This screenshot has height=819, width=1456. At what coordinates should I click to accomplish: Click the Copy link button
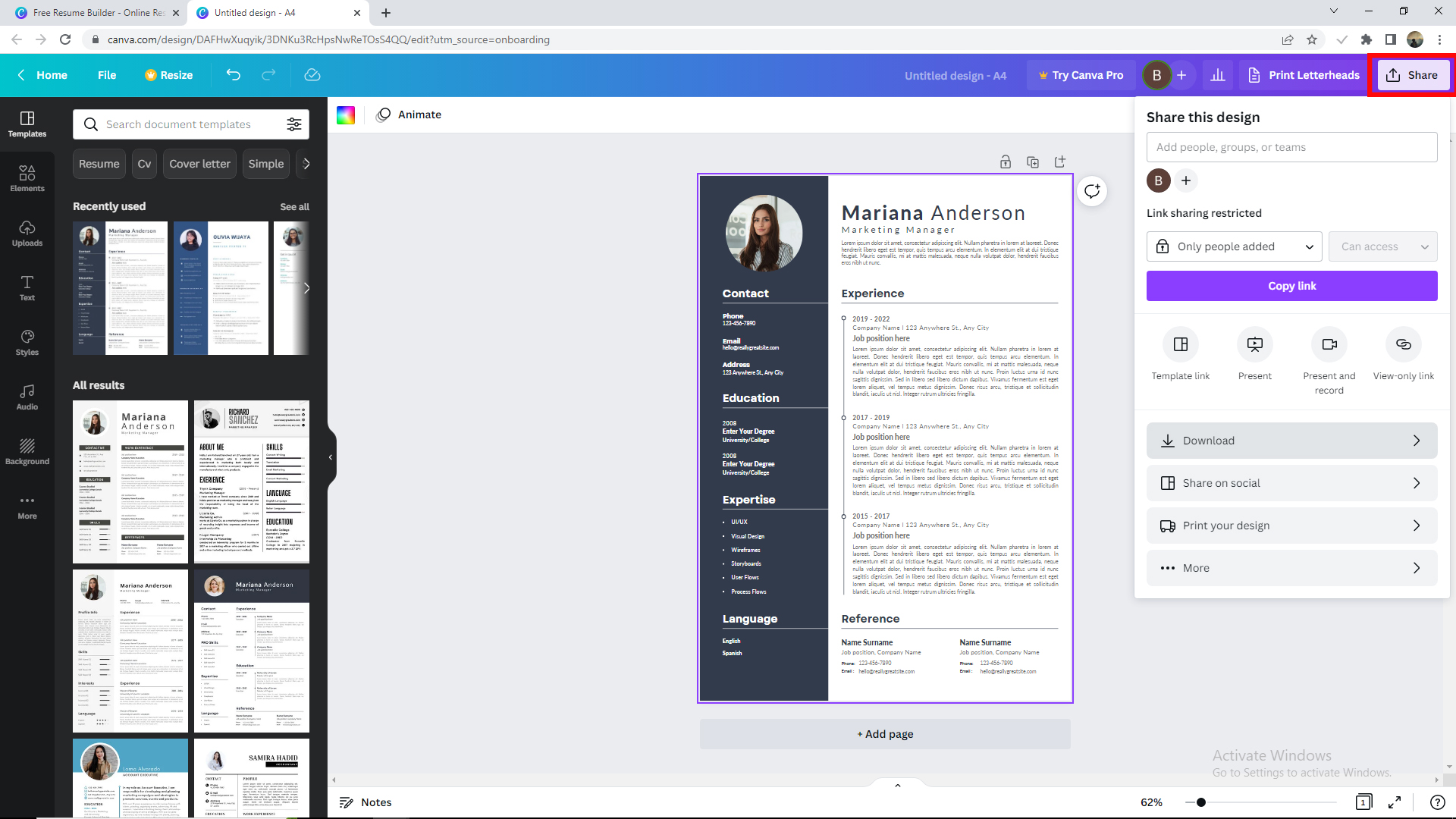pyautogui.click(x=1292, y=286)
